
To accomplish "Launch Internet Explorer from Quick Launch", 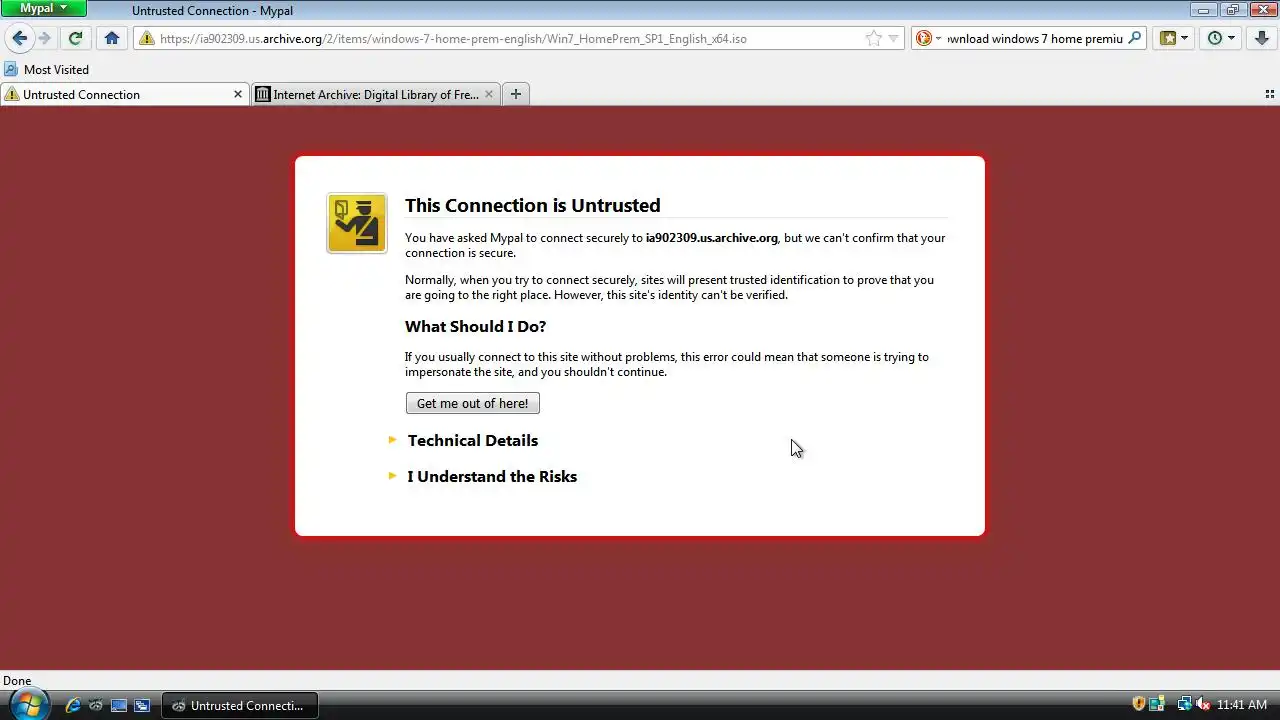I will coord(73,705).
